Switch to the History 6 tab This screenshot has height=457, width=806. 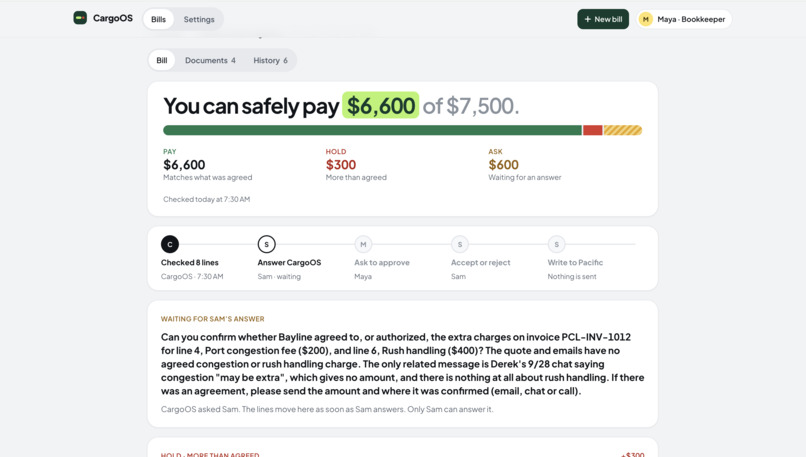tap(270, 60)
